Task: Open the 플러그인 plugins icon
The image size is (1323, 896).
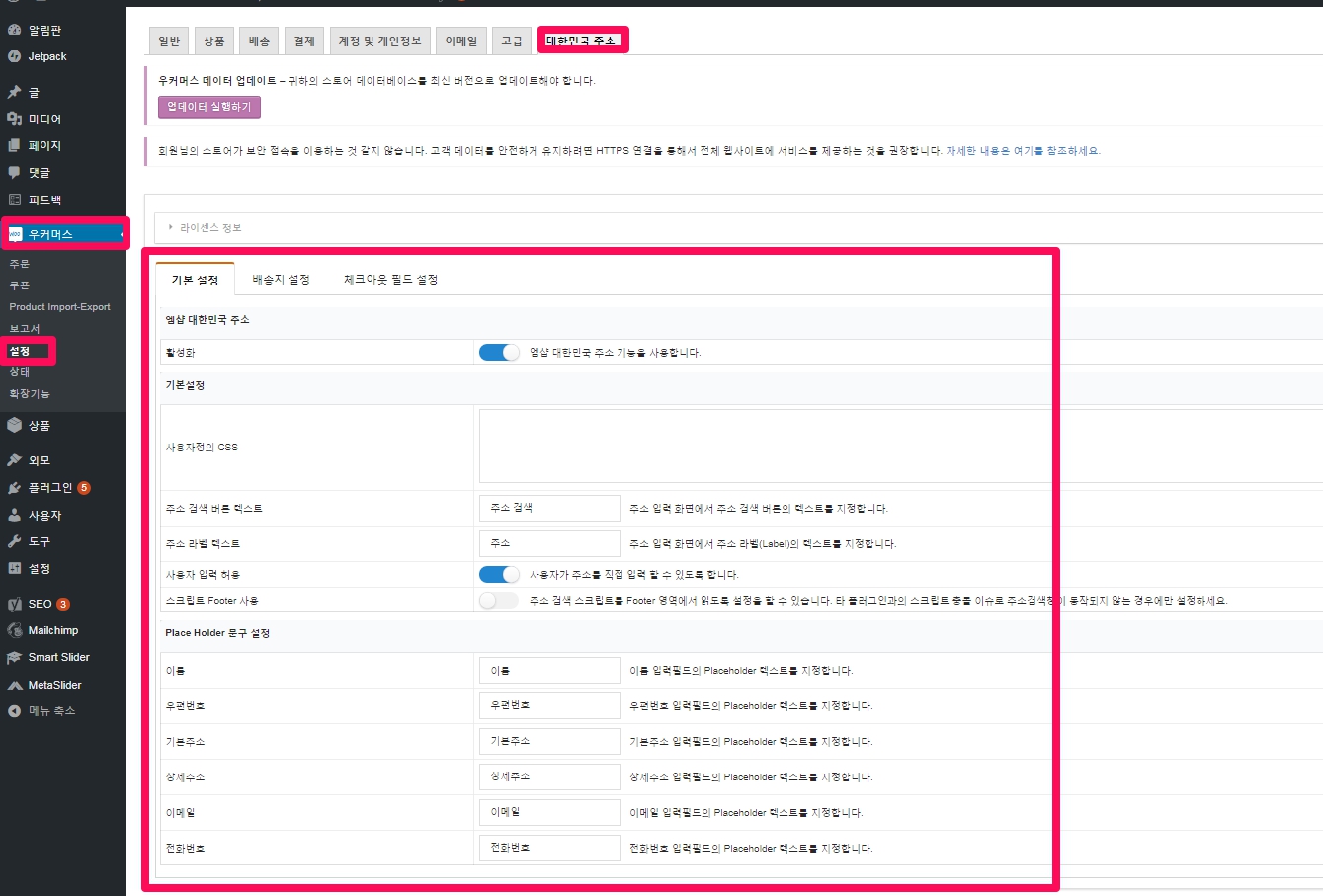Action: pyautogui.click(x=14, y=488)
